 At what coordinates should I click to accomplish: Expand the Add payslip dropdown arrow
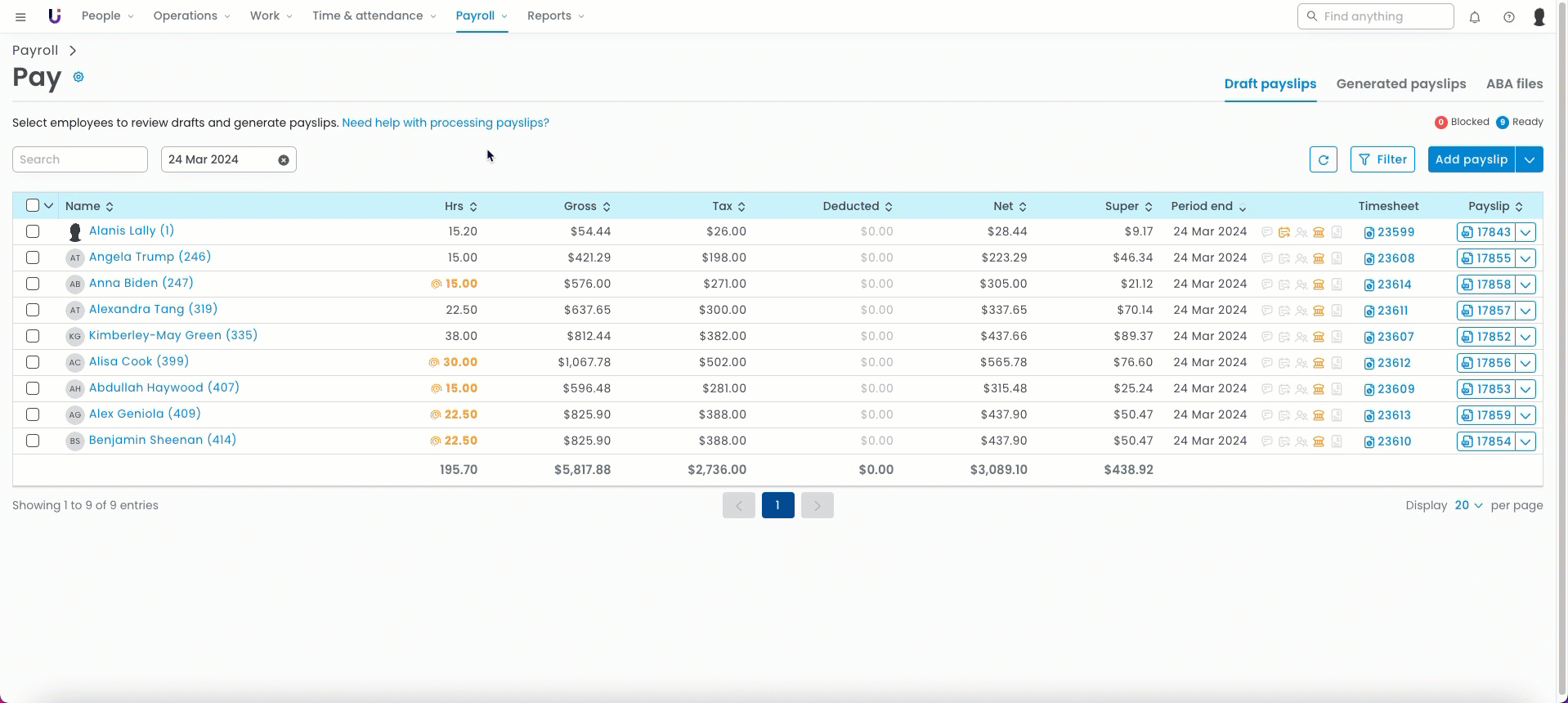(x=1529, y=159)
